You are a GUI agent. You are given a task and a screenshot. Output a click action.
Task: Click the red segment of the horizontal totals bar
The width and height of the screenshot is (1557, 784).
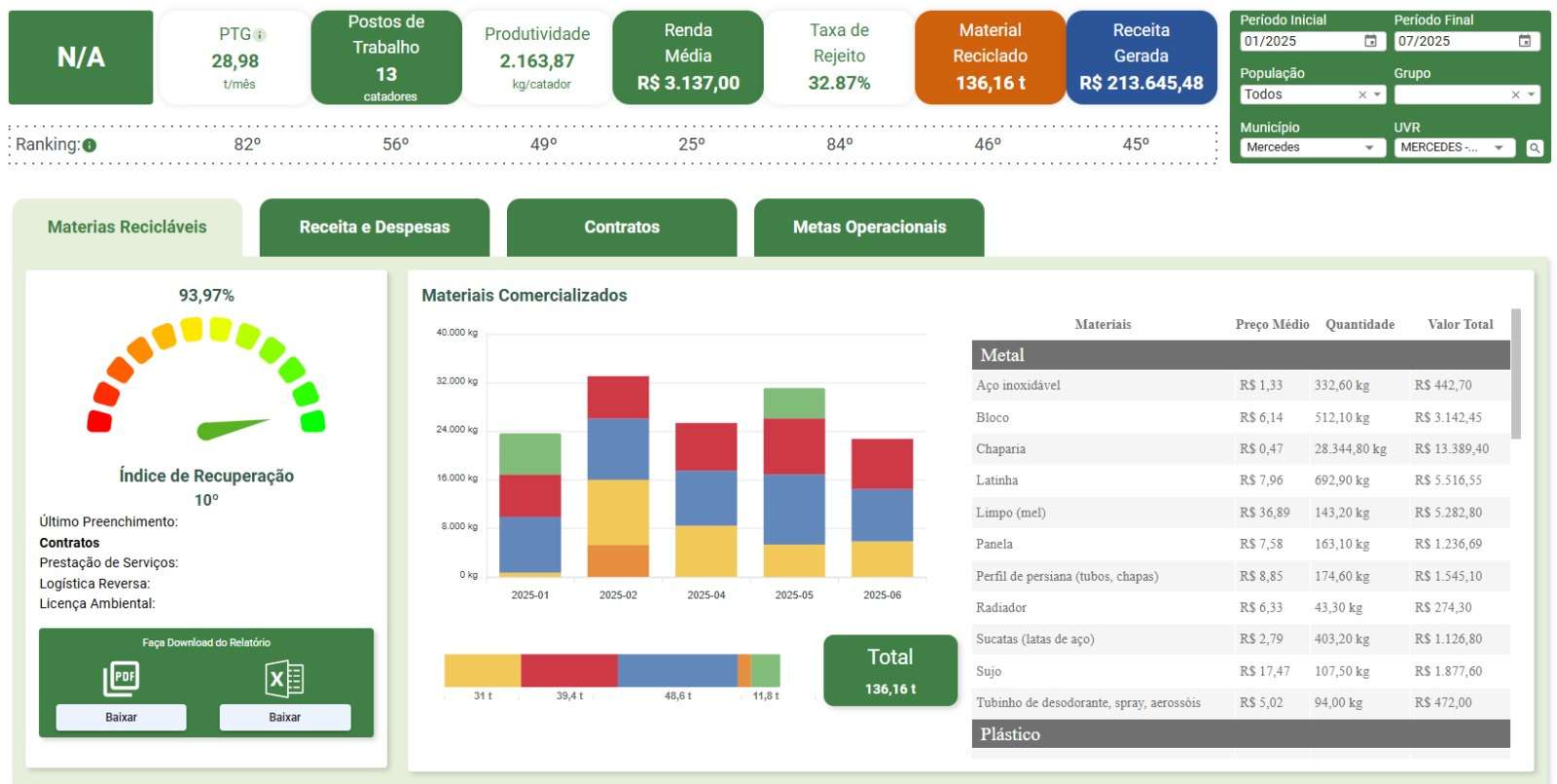[x=568, y=670]
